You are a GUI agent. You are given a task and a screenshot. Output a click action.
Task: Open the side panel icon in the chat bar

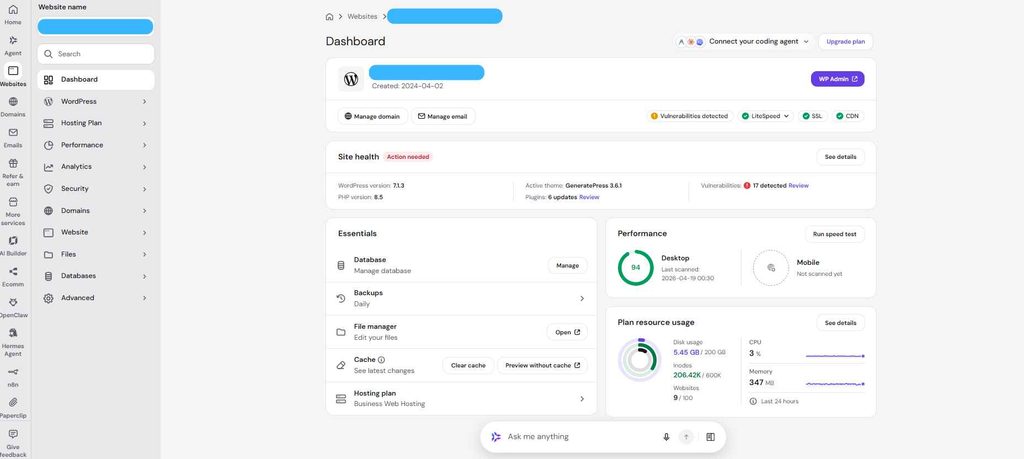(711, 437)
